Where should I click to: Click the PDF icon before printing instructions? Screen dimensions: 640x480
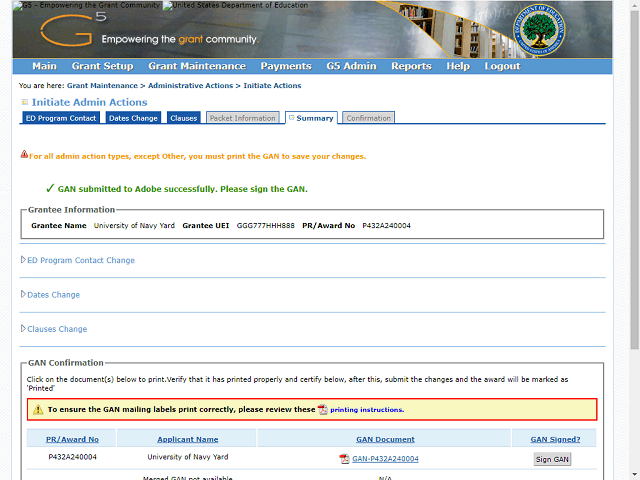point(322,409)
